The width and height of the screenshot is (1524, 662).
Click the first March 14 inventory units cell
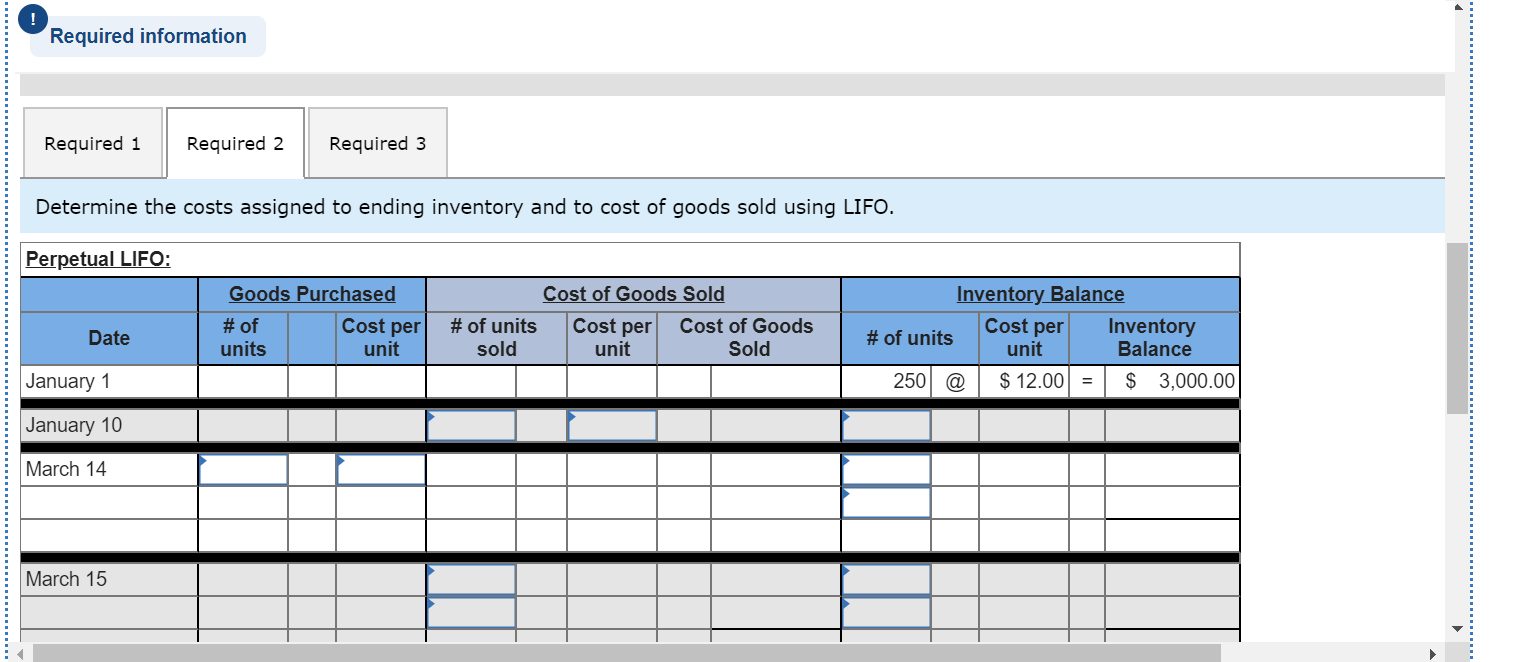[884, 468]
